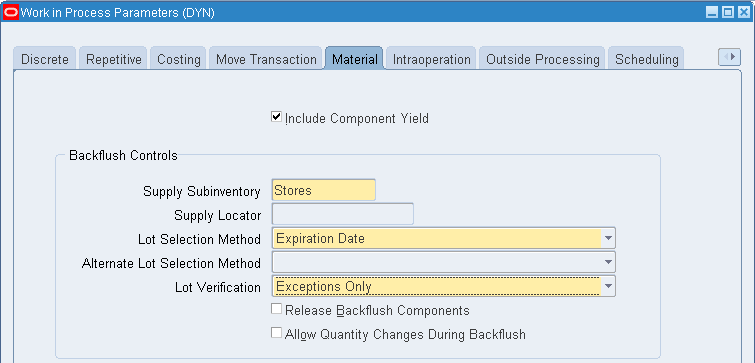Open the Repetitive tab
Image resolution: width=755 pixels, height=363 pixels.
point(114,59)
